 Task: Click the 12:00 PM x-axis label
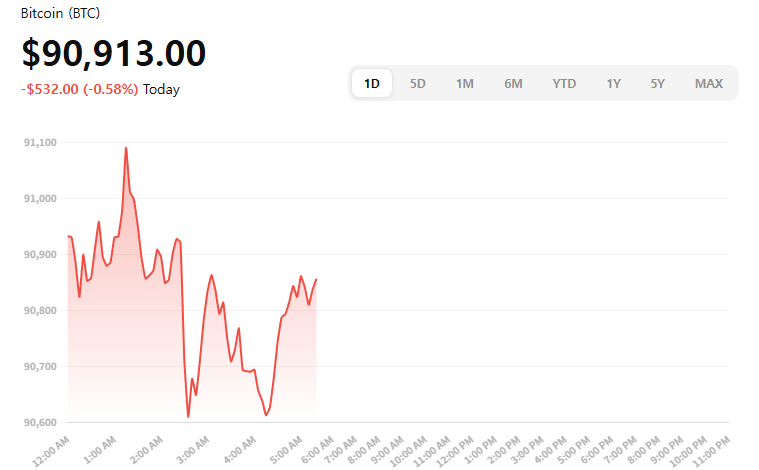pos(457,448)
